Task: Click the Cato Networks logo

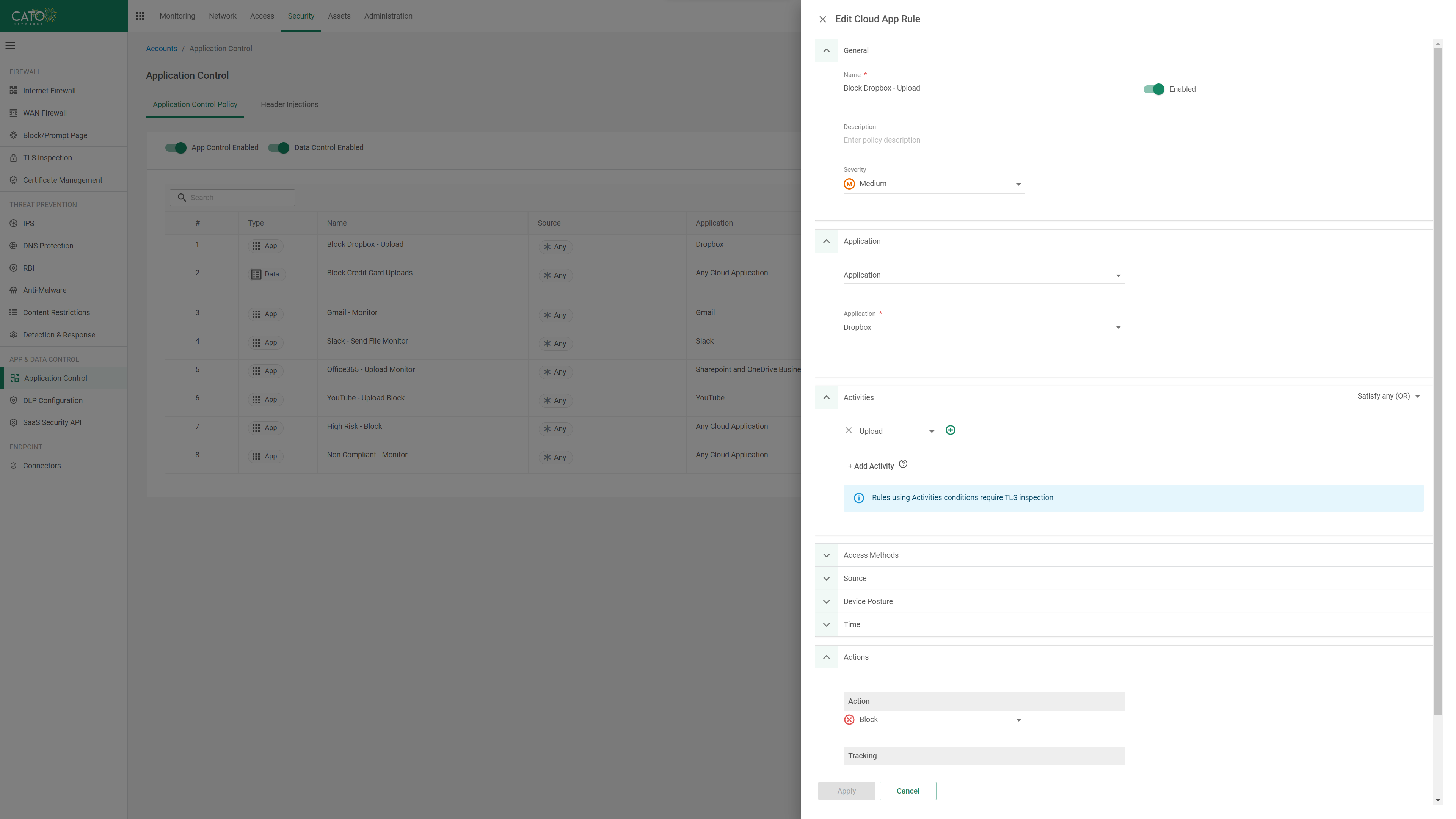Action: (34, 16)
